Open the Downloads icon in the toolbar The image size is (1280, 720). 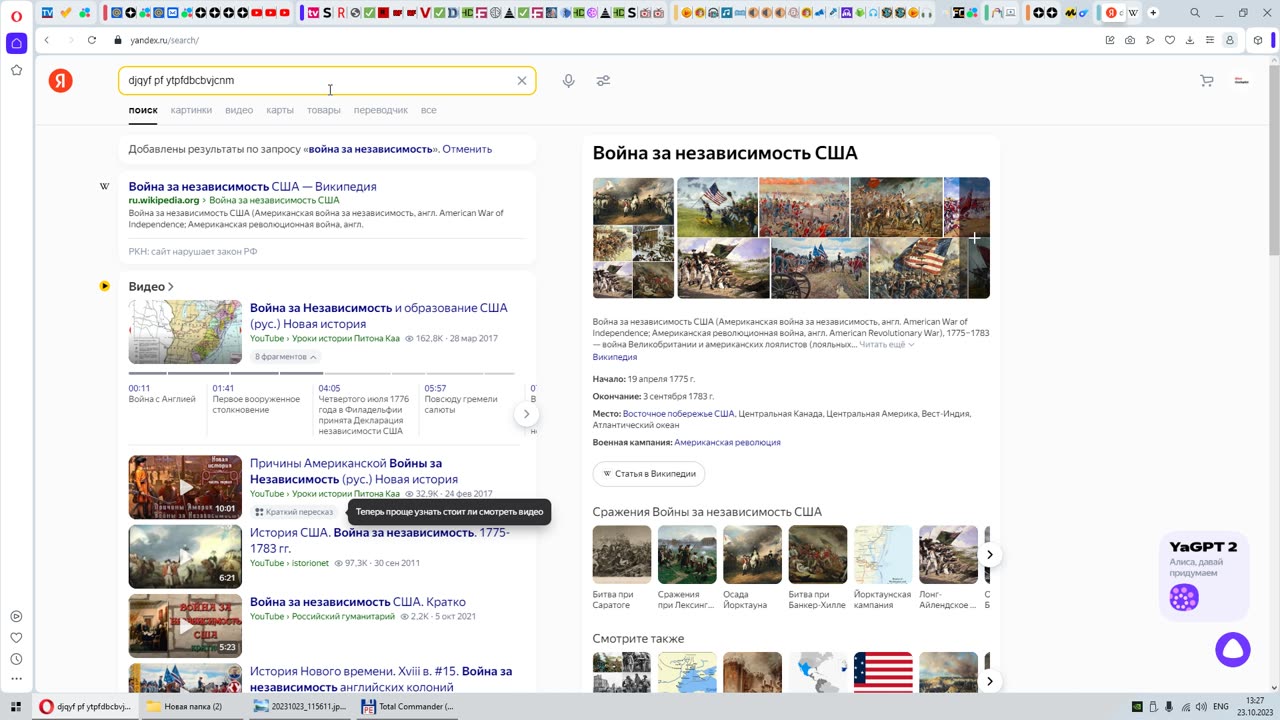1190,40
